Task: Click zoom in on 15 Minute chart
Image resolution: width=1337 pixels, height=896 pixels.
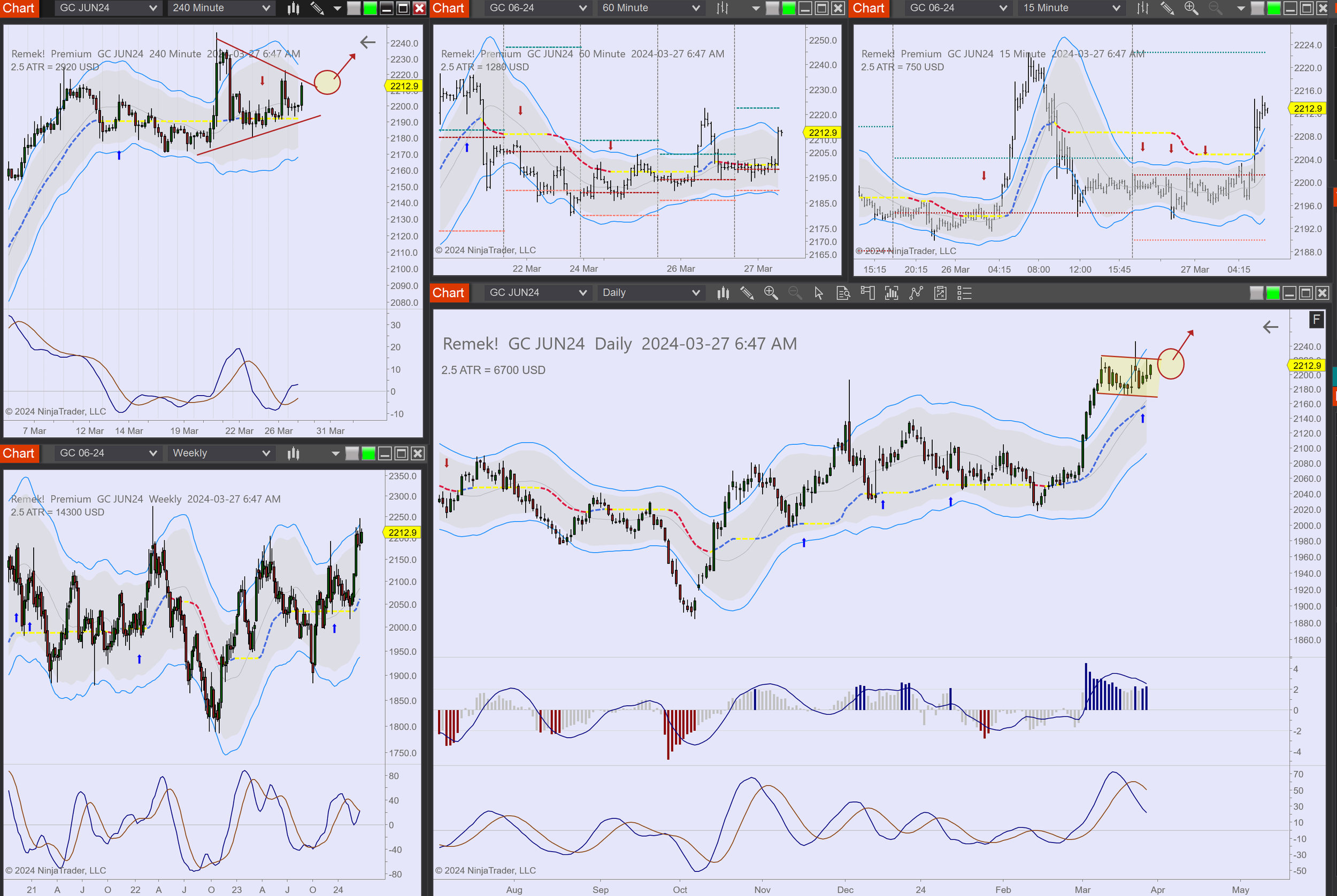Action: pos(1191,8)
